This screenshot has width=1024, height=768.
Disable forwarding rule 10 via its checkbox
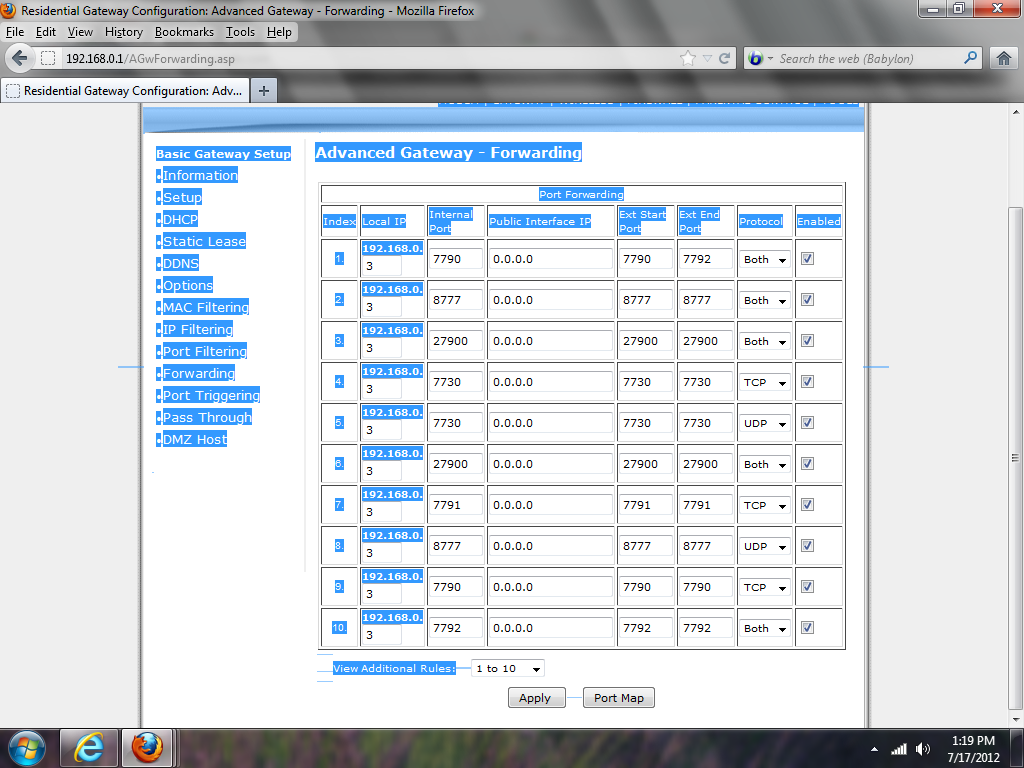(808, 627)
